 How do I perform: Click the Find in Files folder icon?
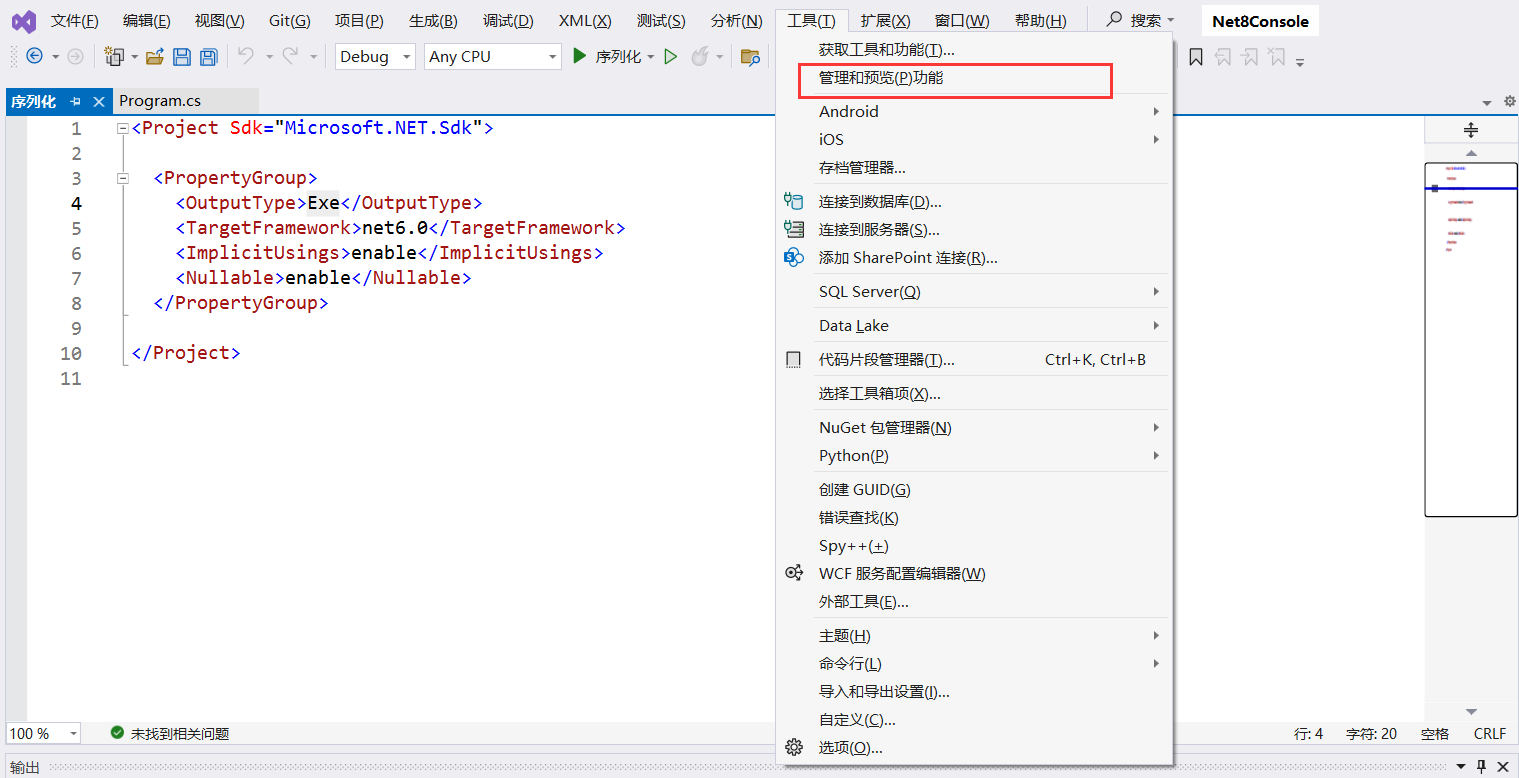pyautogui.click(x=750, y=57)
